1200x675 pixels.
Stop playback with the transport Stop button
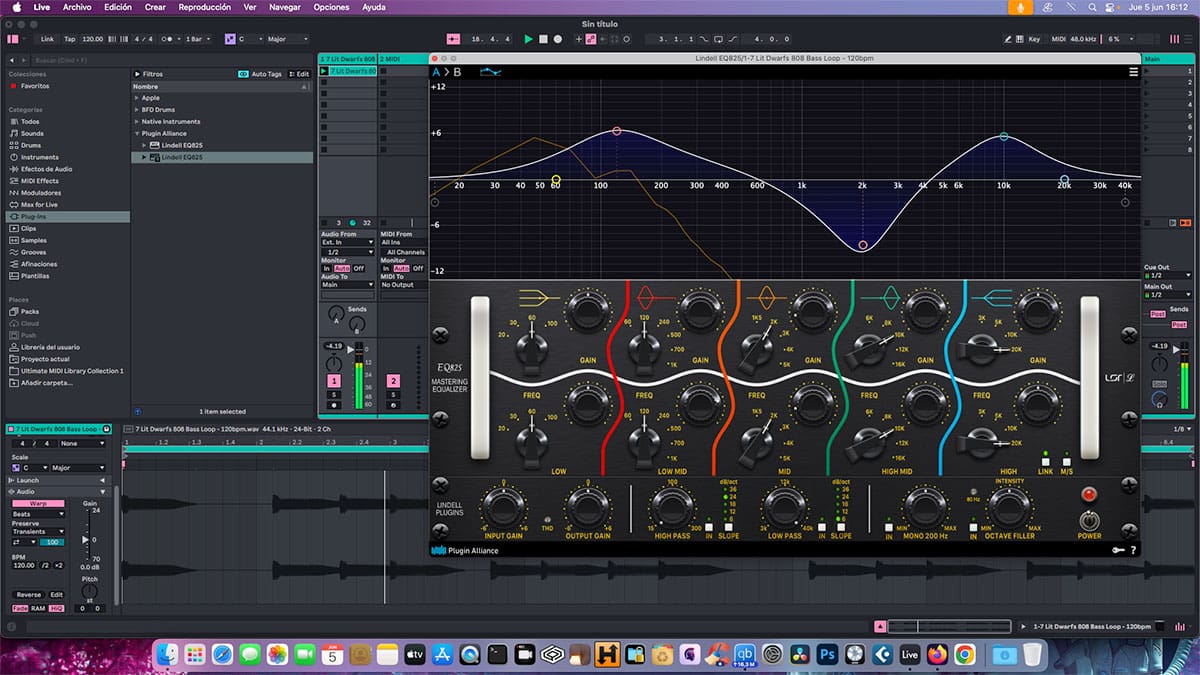tap(543, 39)
